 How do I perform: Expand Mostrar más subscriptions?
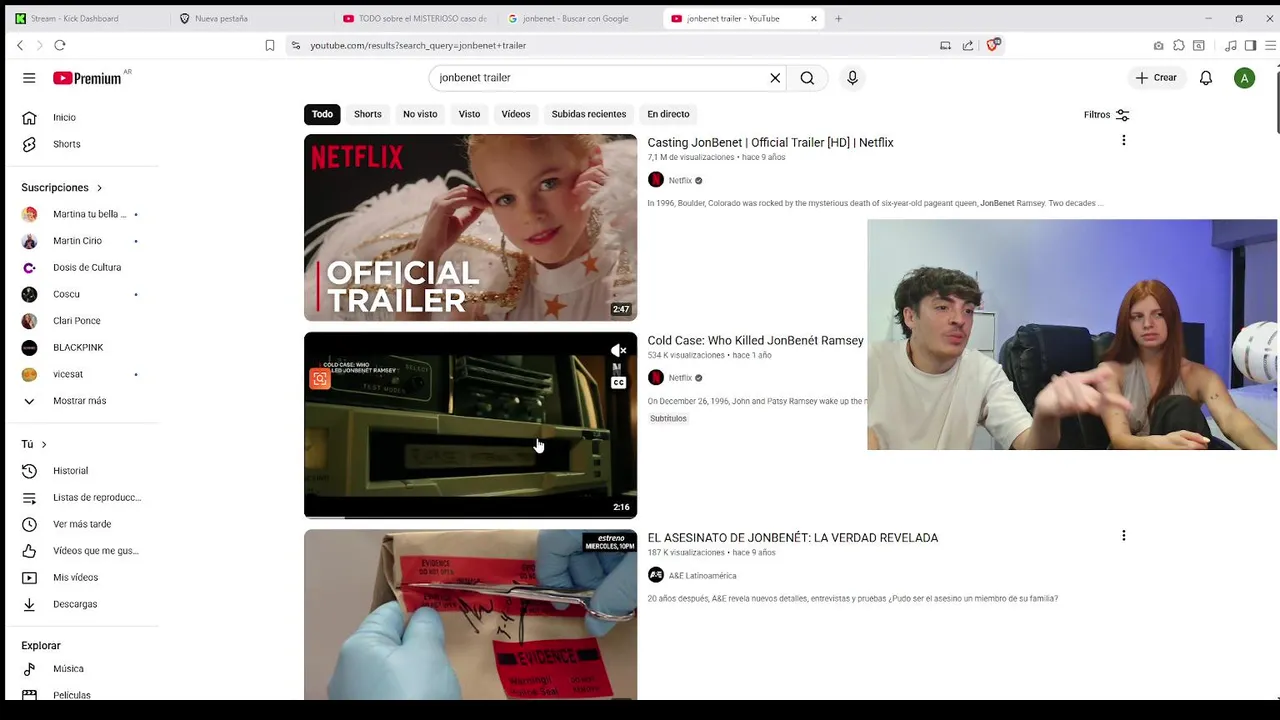80,401
